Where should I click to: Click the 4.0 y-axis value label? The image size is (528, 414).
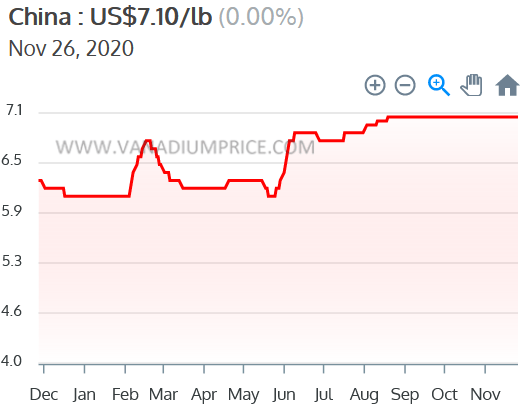click(12, 361)
